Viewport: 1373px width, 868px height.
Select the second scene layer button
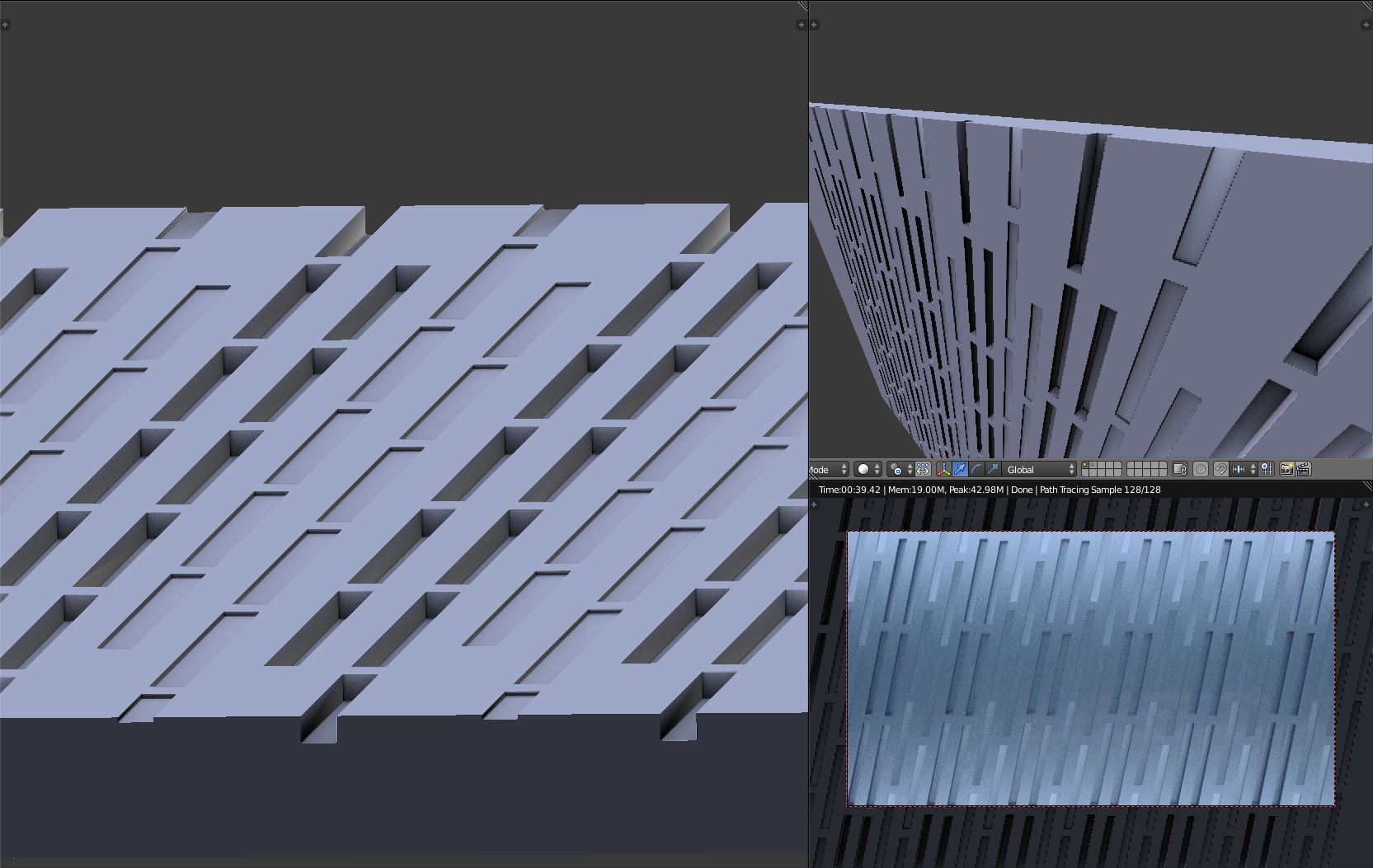1092,465
